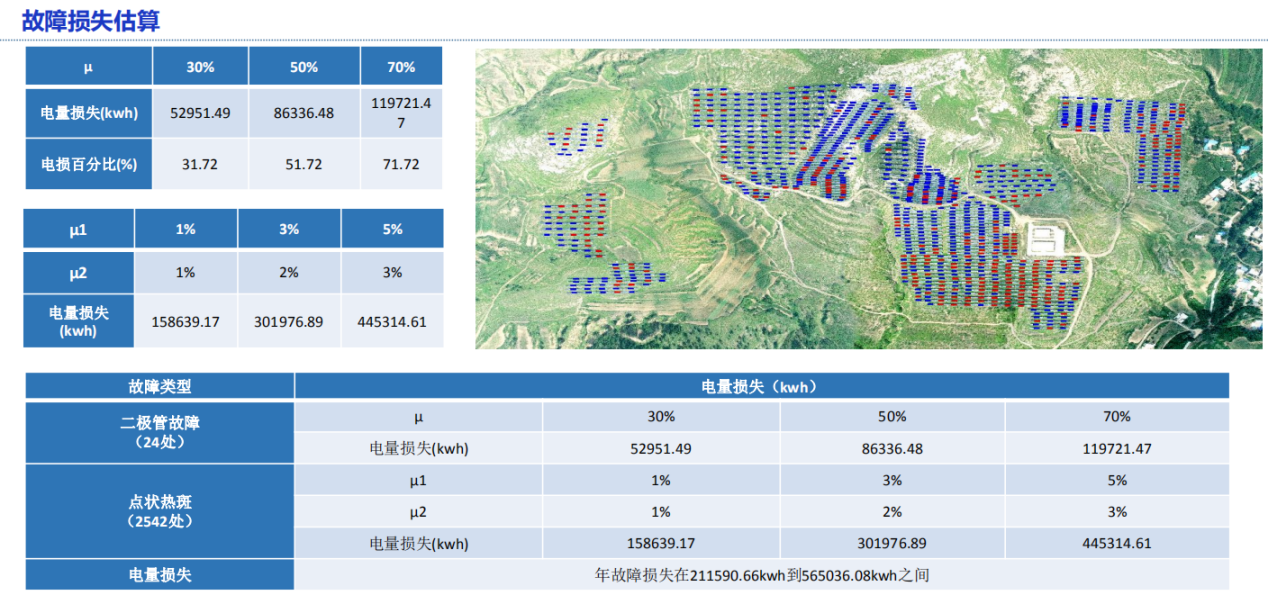Click the 电量损失 label in the last row

coord(160,575)
